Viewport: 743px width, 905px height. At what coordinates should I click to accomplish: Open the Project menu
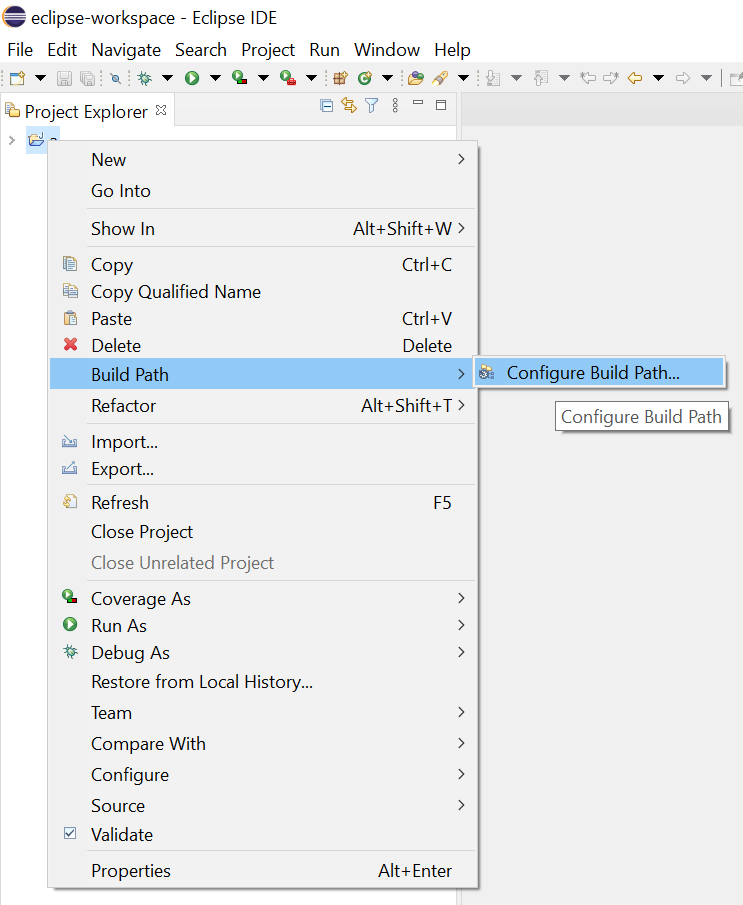268,50
